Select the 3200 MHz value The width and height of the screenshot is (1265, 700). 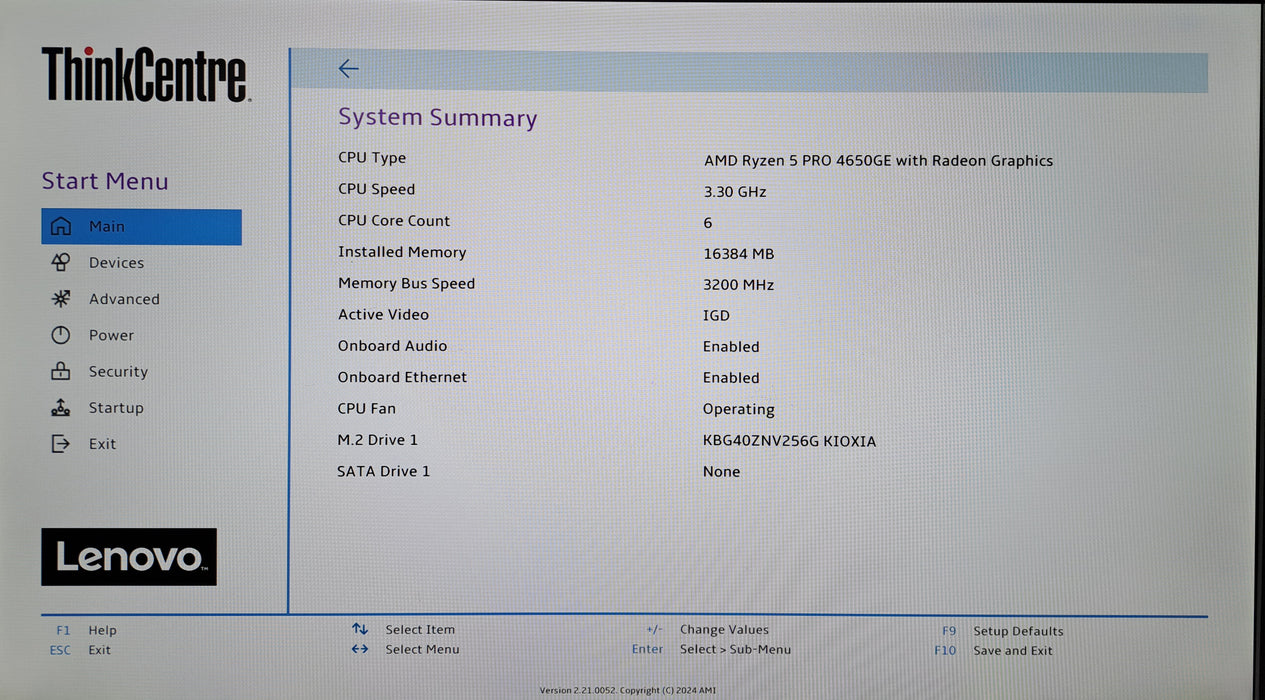(739, 285)
